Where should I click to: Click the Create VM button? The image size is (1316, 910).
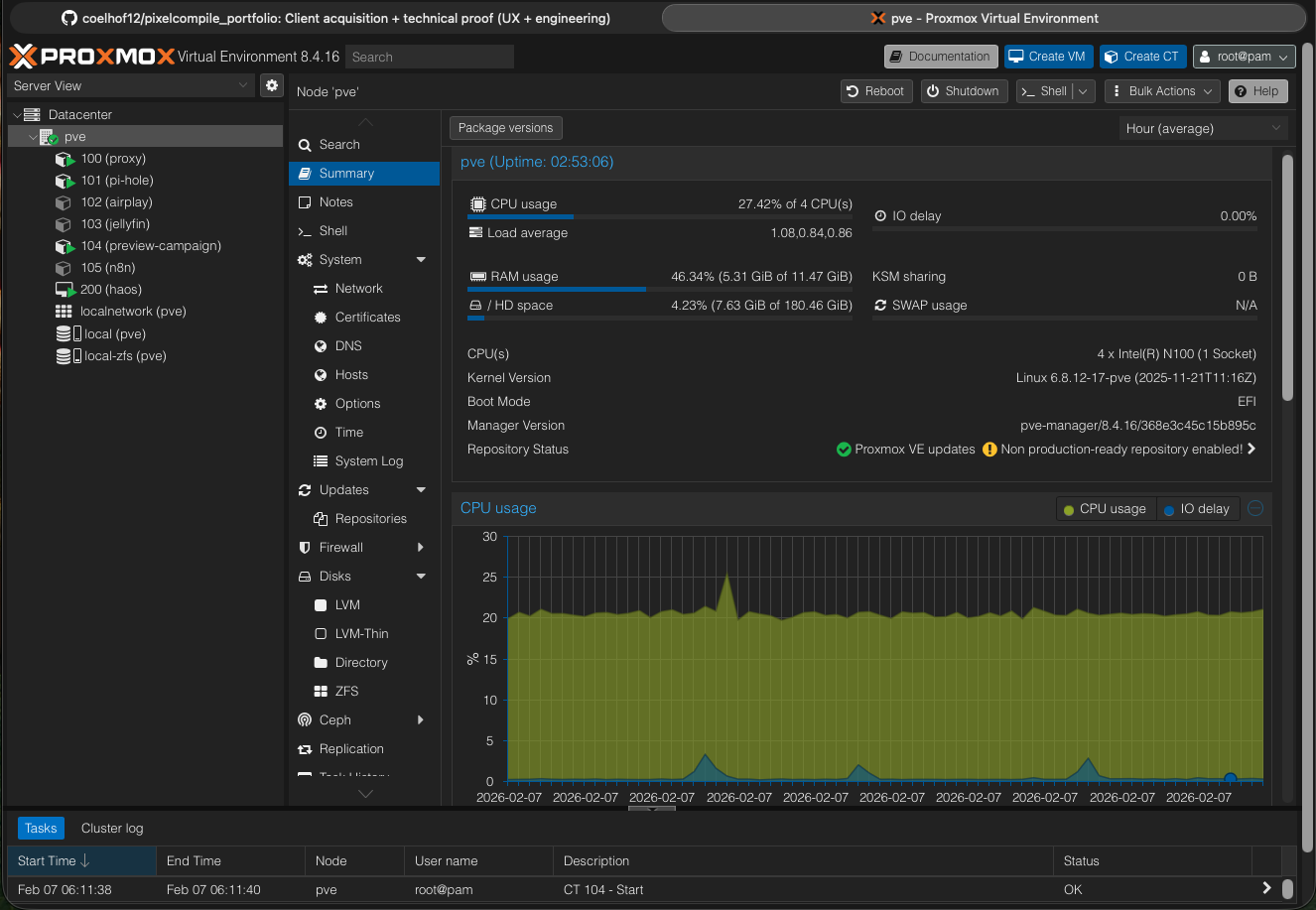pos(1048,57)
